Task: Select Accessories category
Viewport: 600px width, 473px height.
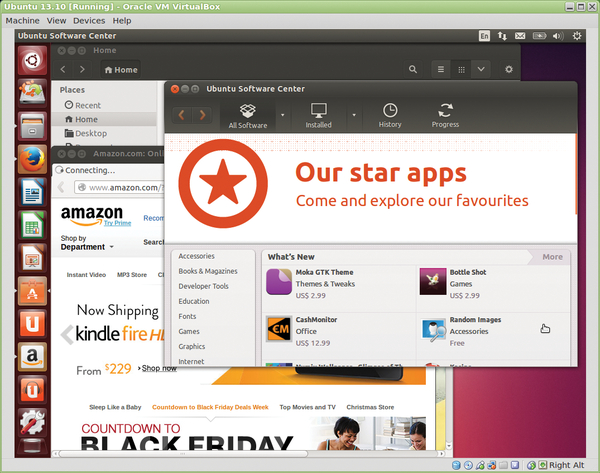Action: 196,256
